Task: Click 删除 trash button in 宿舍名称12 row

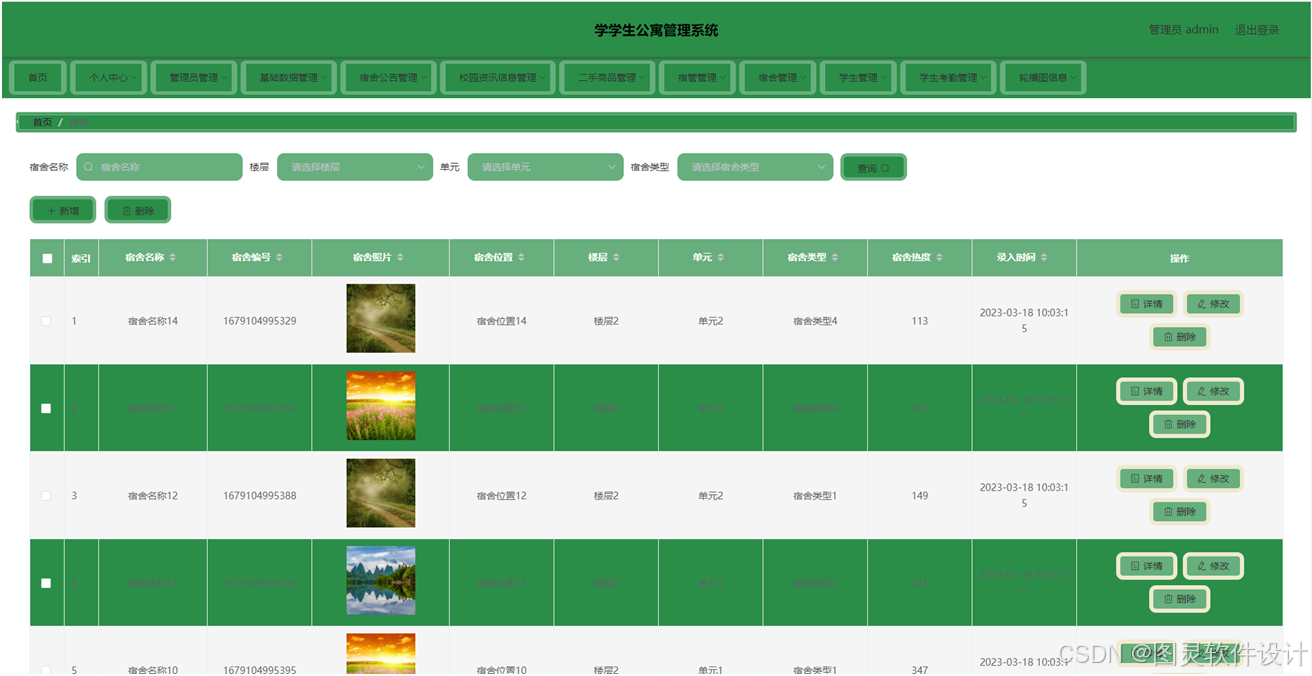Action: pos(1180,512)
